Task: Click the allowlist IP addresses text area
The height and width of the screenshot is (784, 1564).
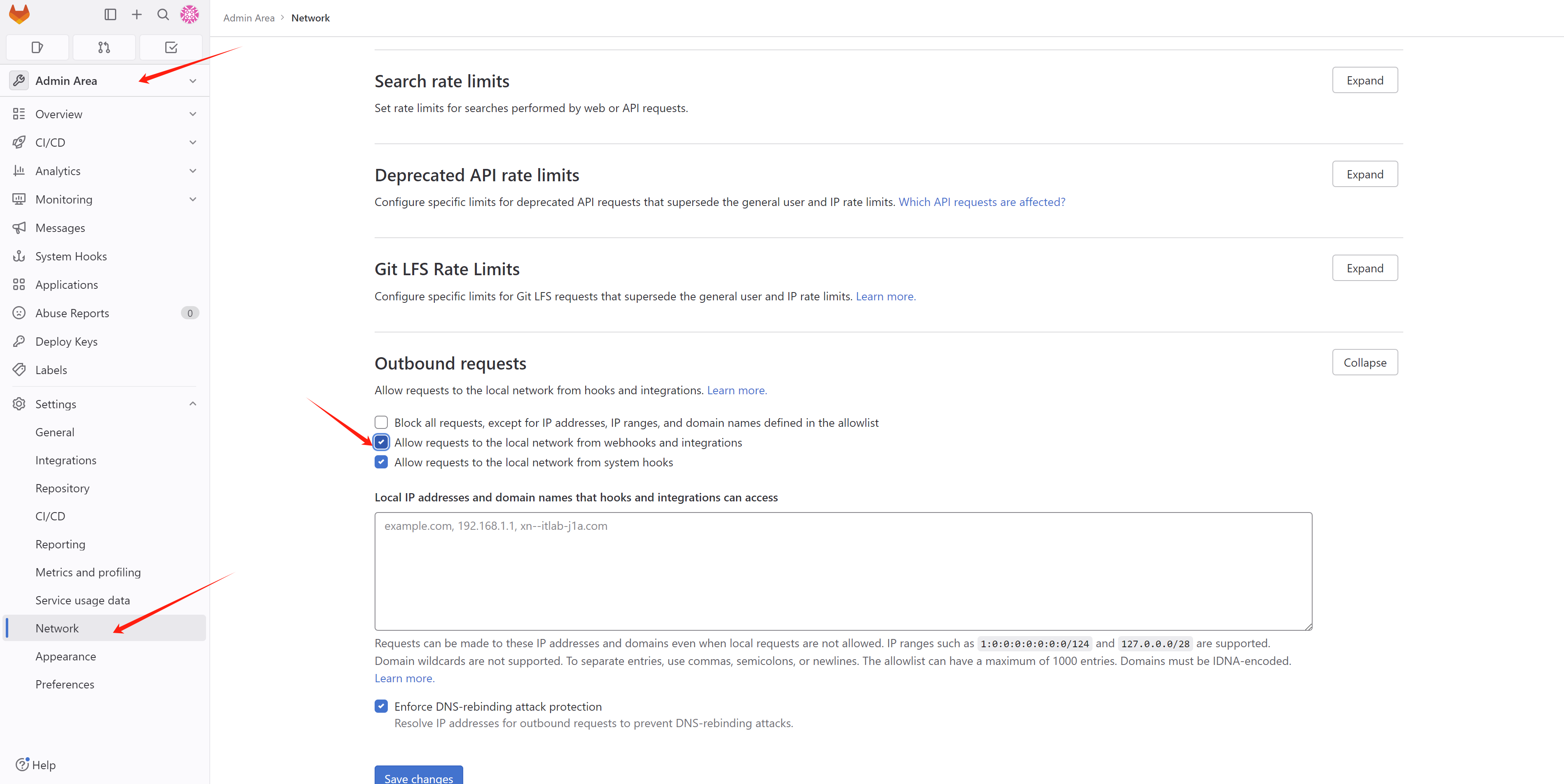Action: pos(843,571)
